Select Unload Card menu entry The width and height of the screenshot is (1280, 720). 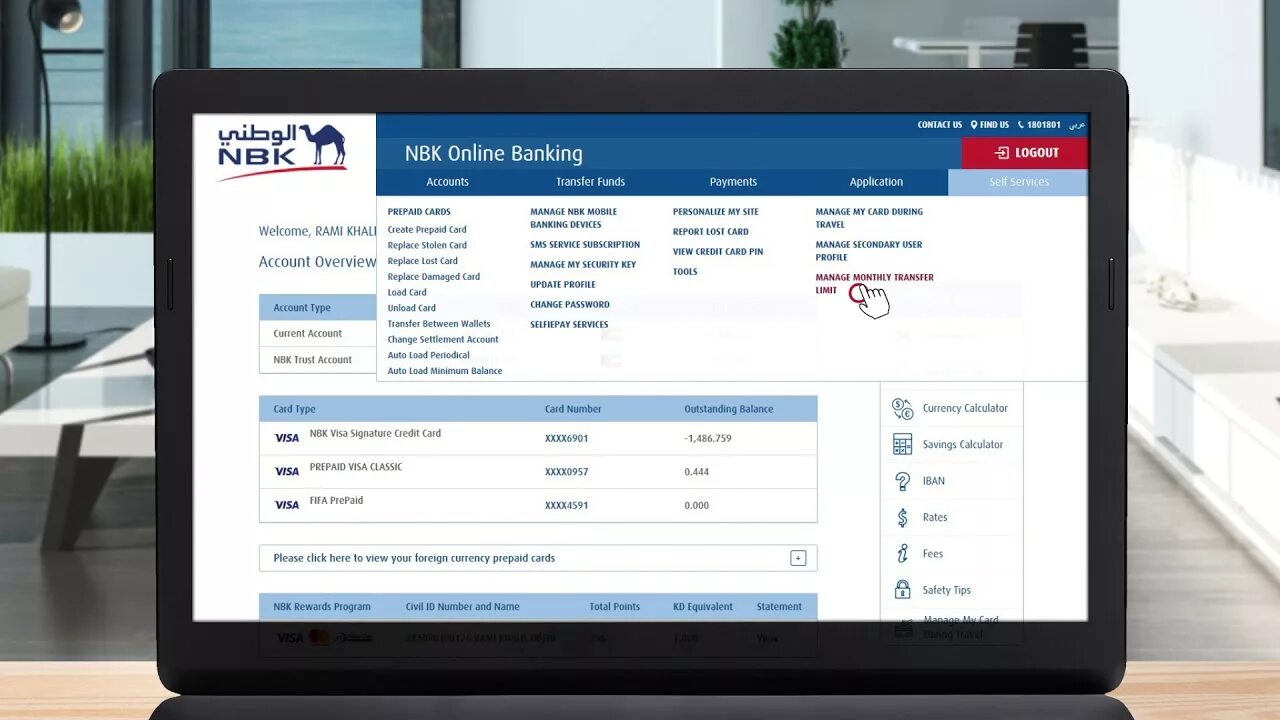click(411, 308)
